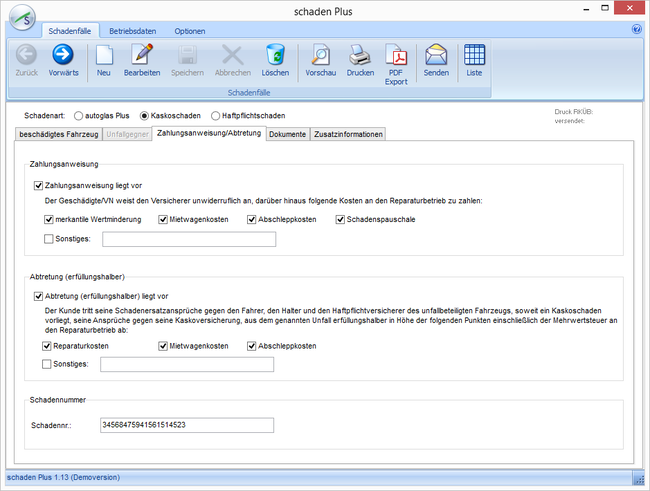Click the Drucken printer icon

click(360, 55)
